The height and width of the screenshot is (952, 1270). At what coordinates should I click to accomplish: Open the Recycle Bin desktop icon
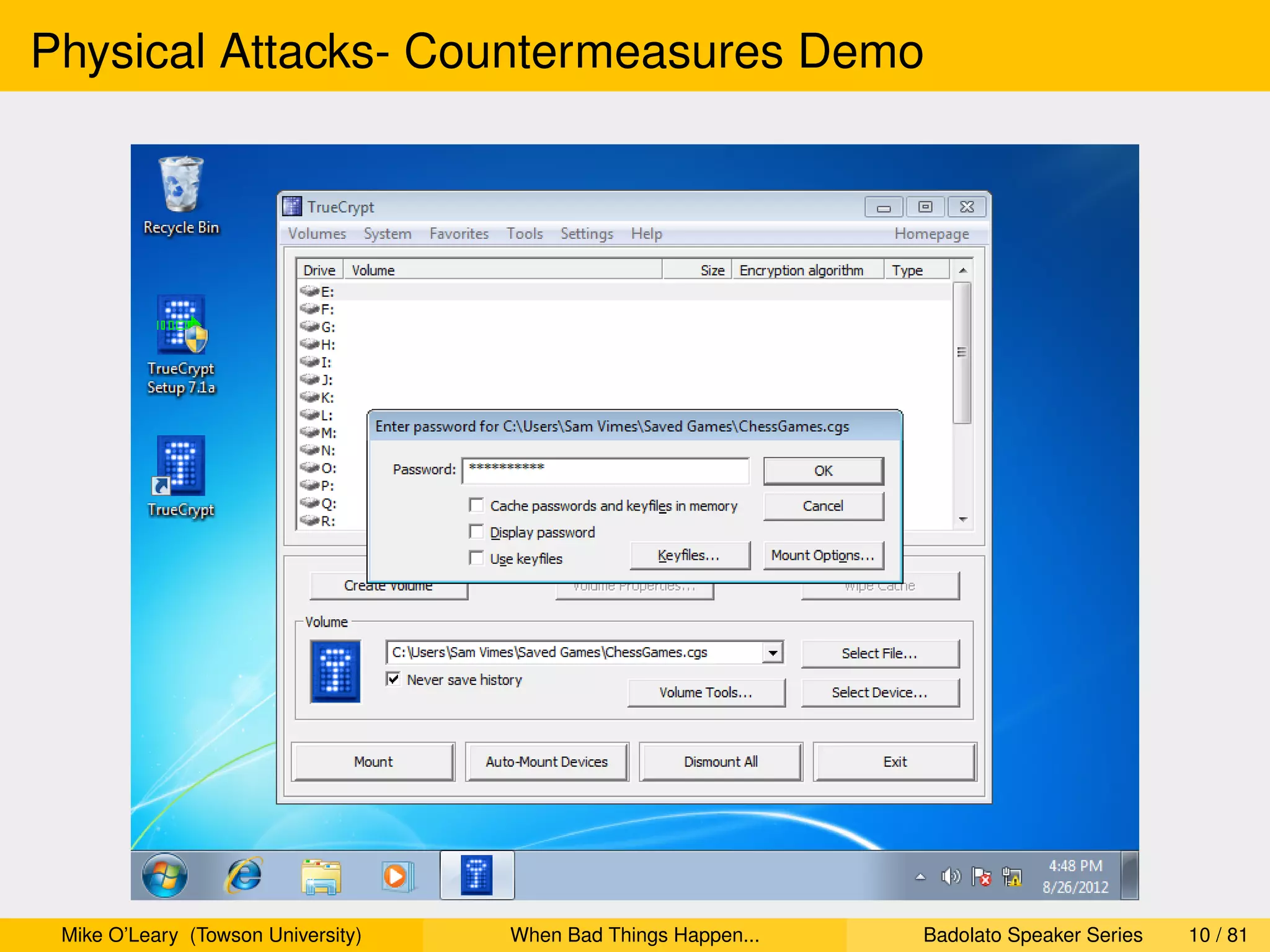(x=181, y=195)
